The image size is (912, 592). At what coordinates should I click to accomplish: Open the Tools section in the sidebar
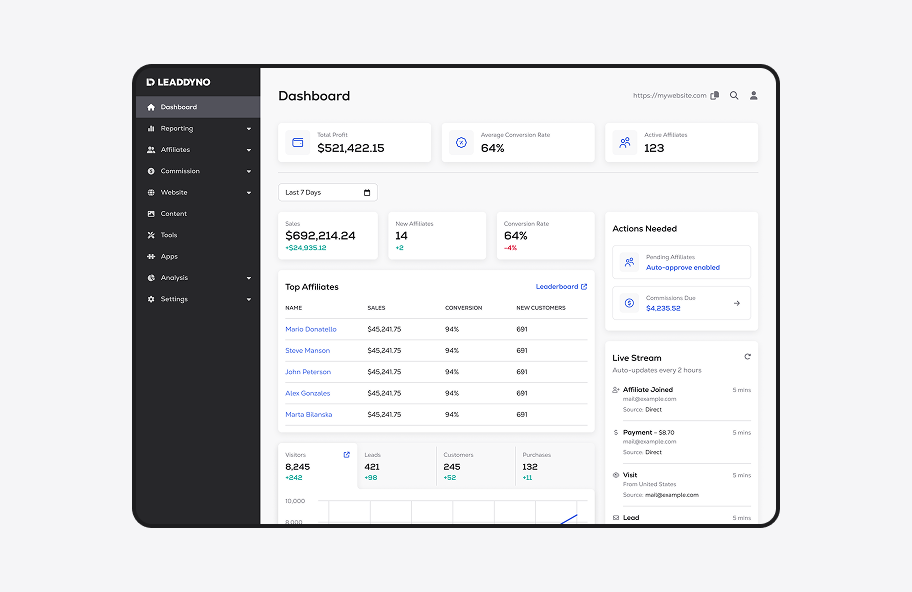pos(170,235)
